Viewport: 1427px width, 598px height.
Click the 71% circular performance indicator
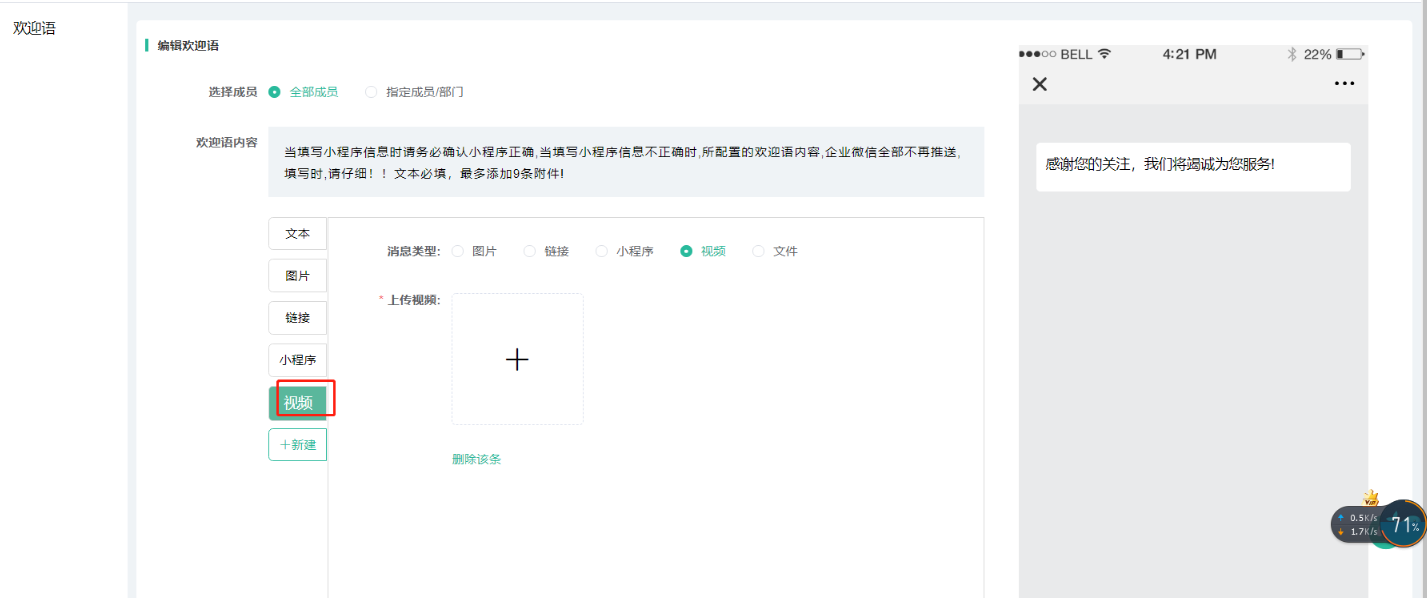(x=1404, y=525)
